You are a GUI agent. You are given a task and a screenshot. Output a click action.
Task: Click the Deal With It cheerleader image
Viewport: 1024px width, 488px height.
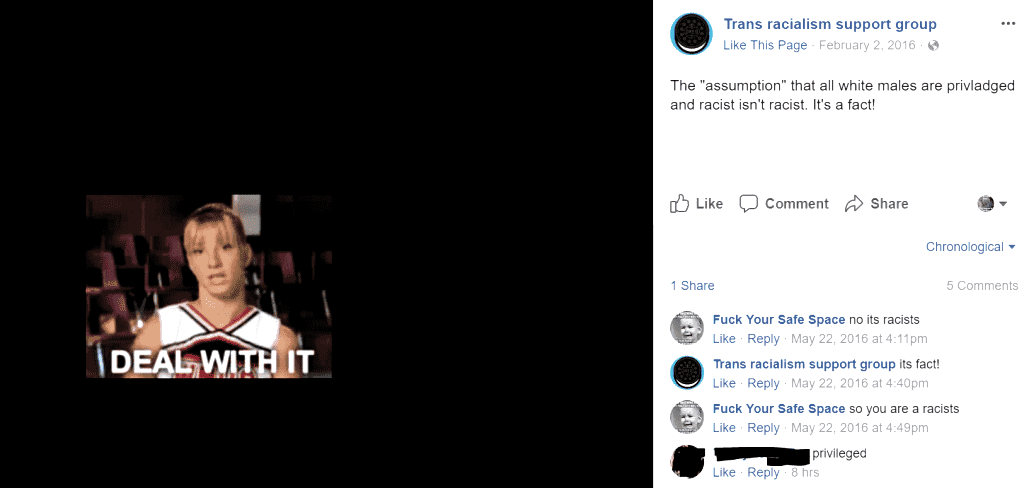[209, 286]
